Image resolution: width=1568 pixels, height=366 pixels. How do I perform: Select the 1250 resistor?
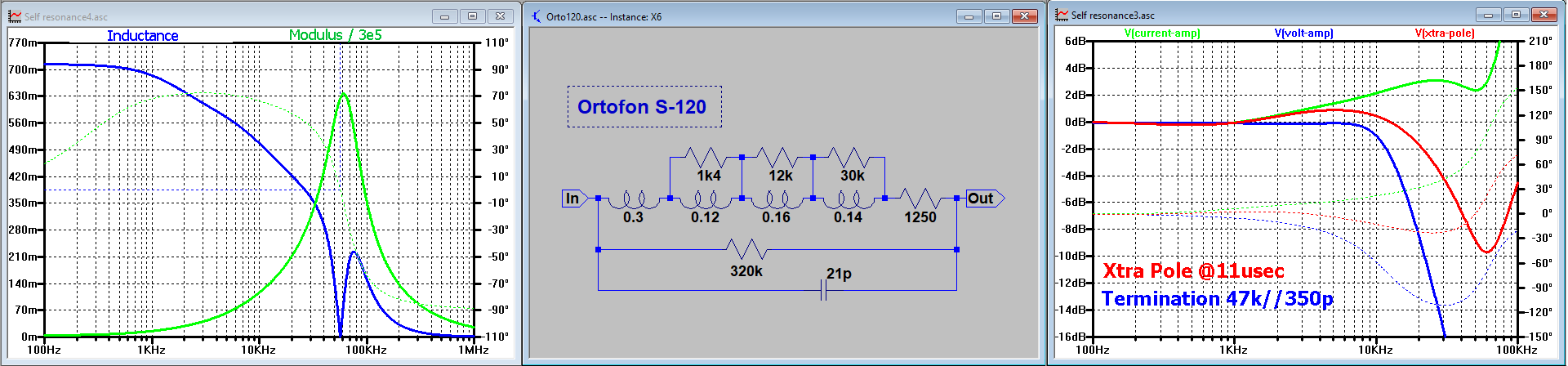[920, 199]
